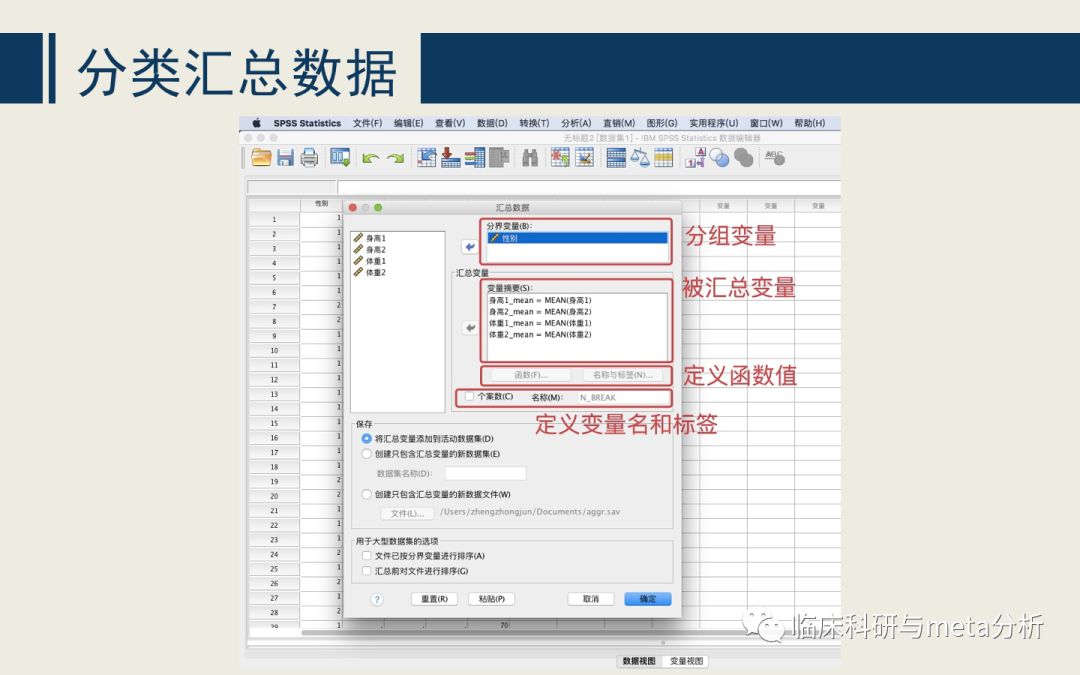Open the SPSS Statistics application menu
This screenshot has width=1080, height=675.
[307, 123]
